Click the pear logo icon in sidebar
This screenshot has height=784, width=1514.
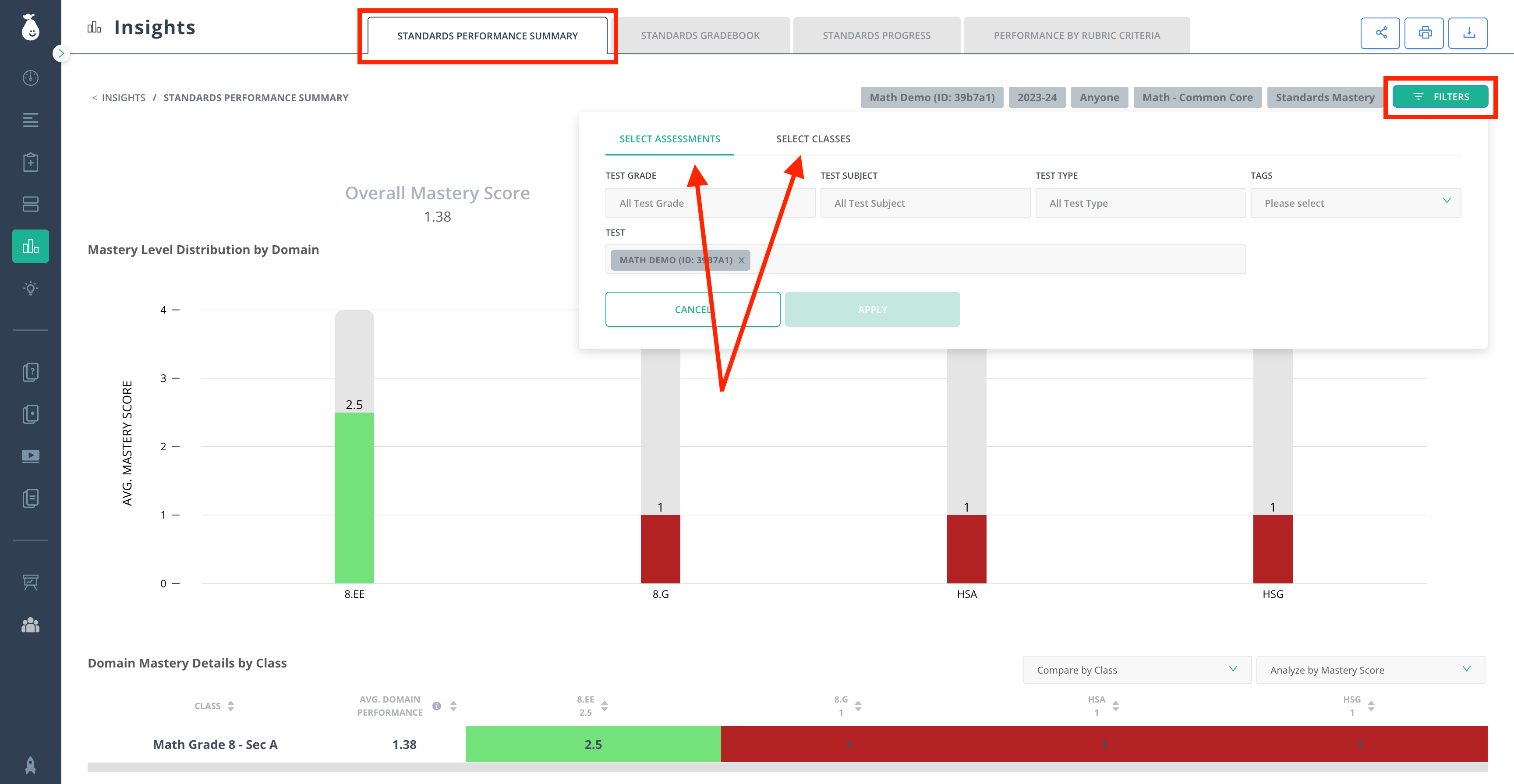pos(31,27)
